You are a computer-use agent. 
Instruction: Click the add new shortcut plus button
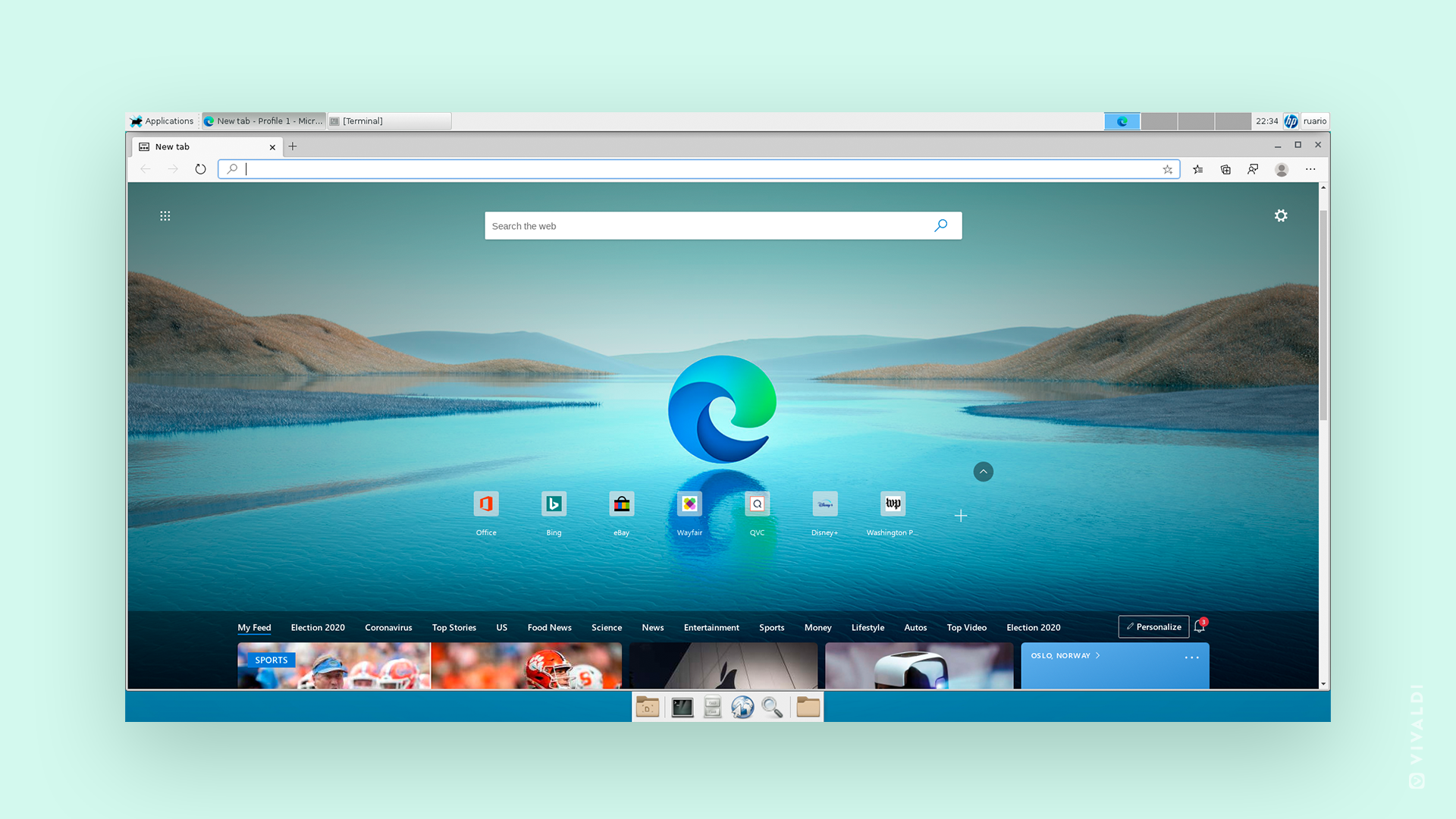tap(958, 516)
